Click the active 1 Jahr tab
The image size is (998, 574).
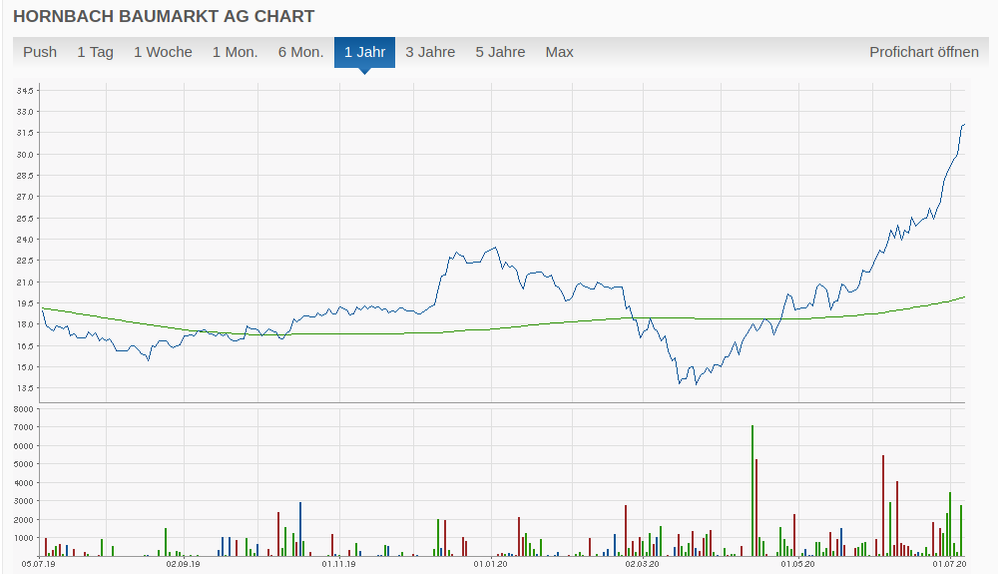click(364, 52)
